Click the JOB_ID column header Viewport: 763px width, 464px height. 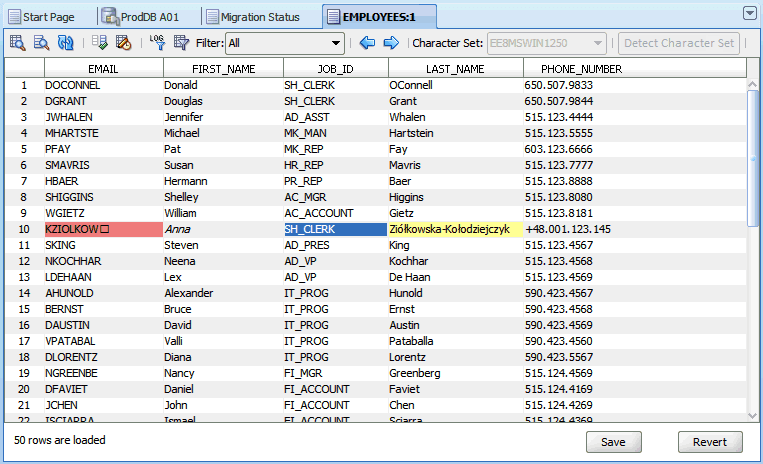pyautogui.click(x=336, y=69)
